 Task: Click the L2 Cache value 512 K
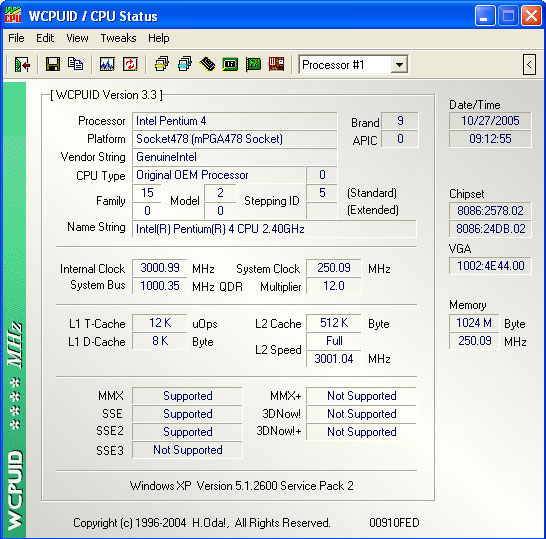click(334, 323)
